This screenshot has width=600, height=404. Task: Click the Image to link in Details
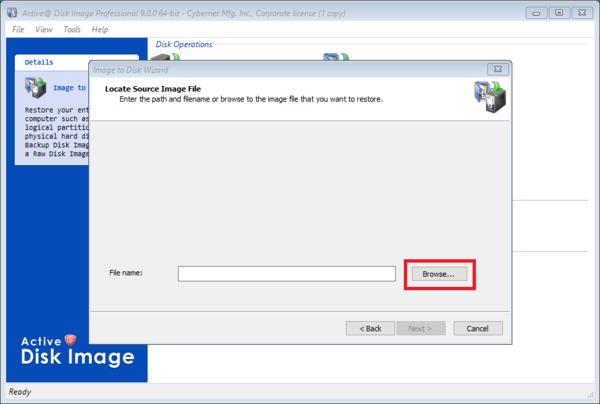[70, 88]
